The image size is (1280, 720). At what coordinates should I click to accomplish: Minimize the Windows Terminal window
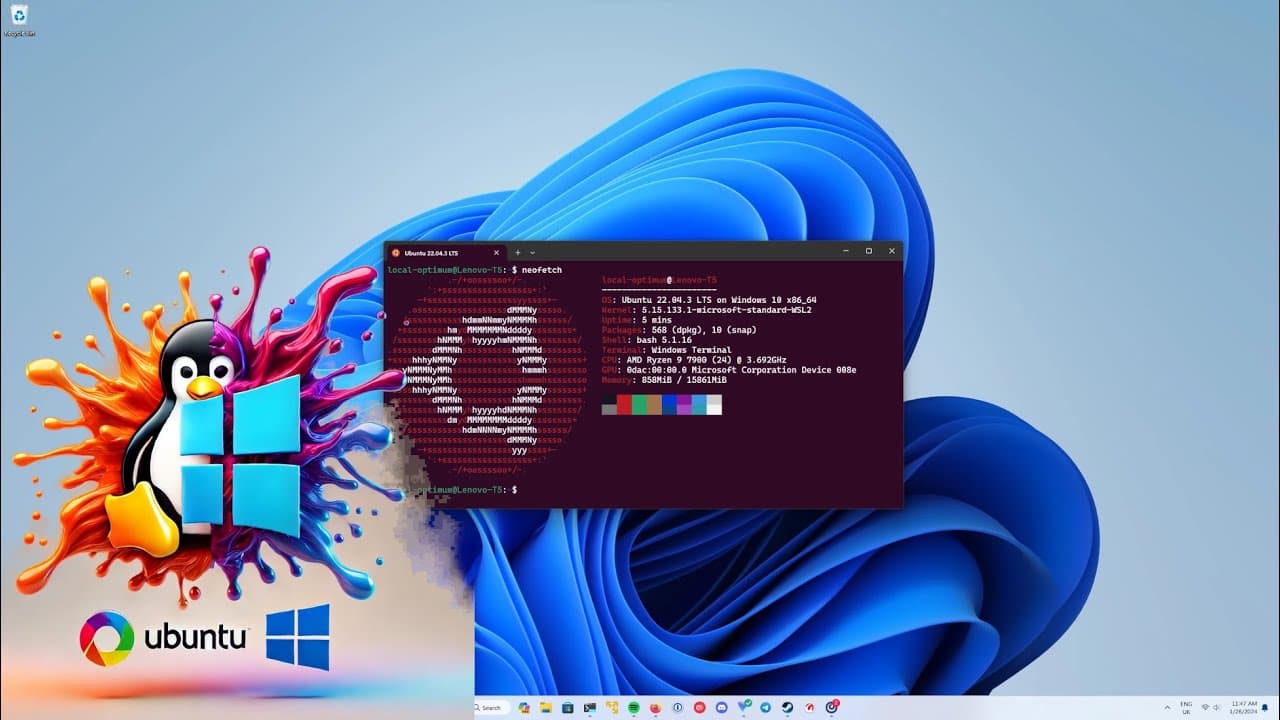click(845, 251)
